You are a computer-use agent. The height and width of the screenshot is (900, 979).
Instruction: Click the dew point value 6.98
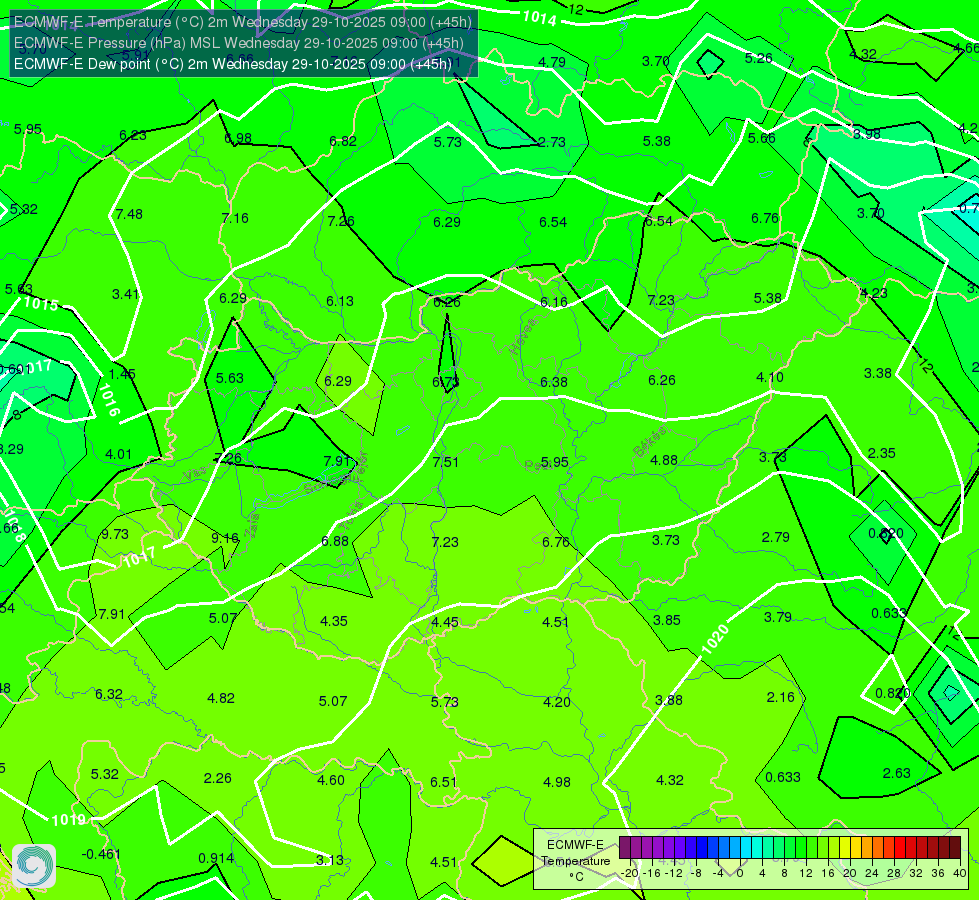[x=238, y=138]
